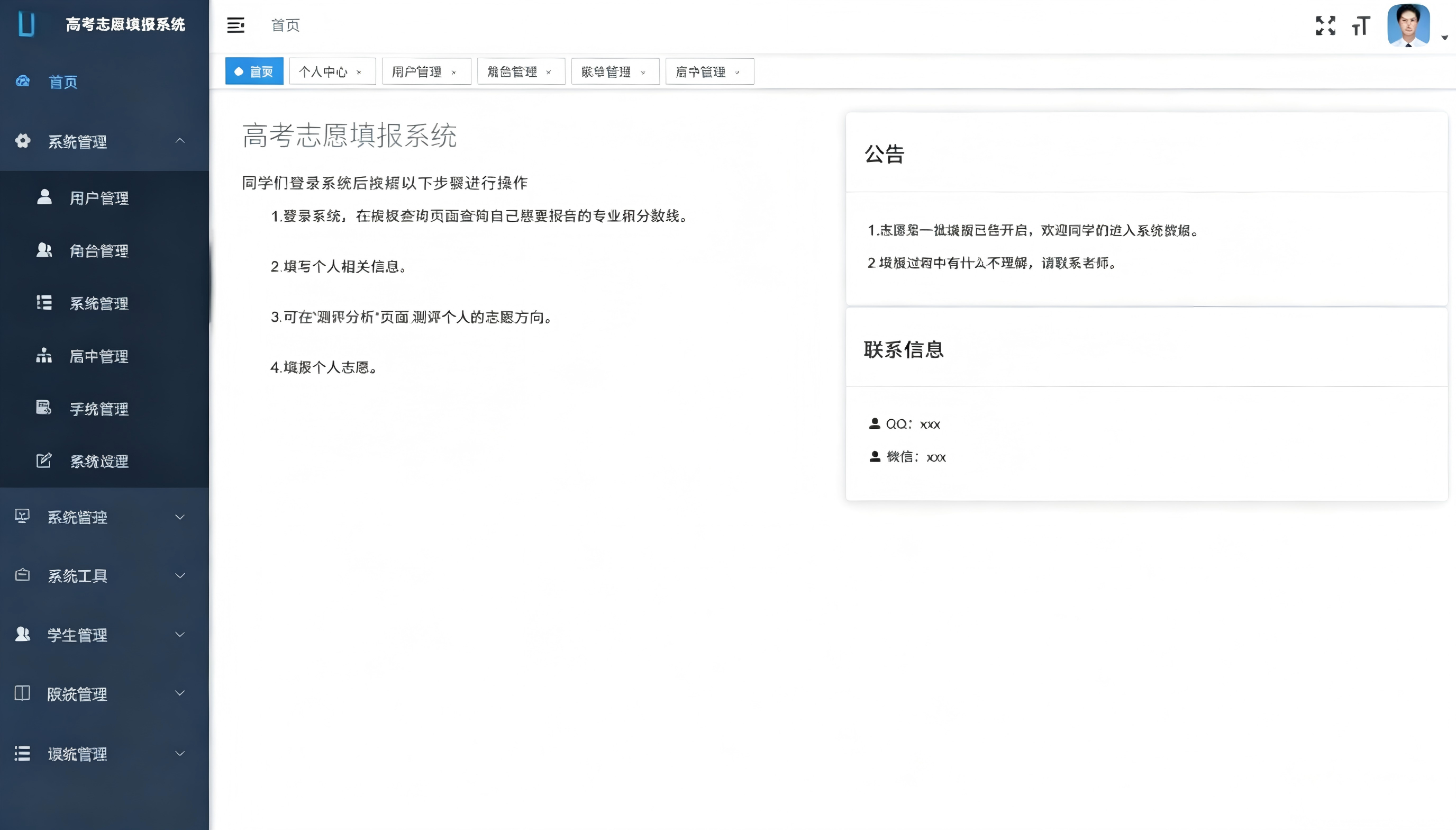Close the 用户管理 tab
This screenshot has height=830, width=1456.
(x=454, y=73)
